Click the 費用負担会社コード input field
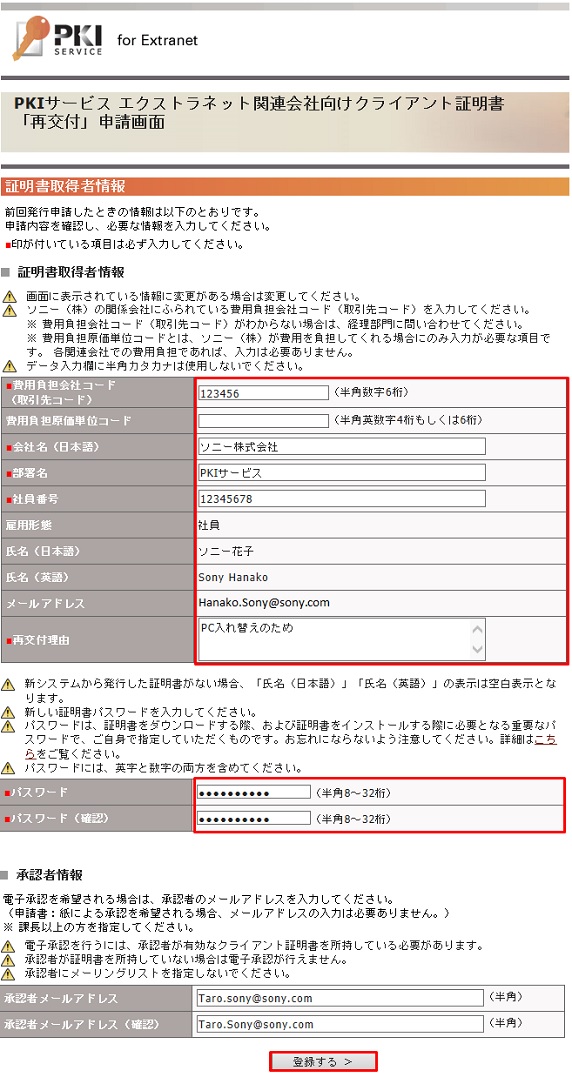572x1077 pixels. (263, 393)
